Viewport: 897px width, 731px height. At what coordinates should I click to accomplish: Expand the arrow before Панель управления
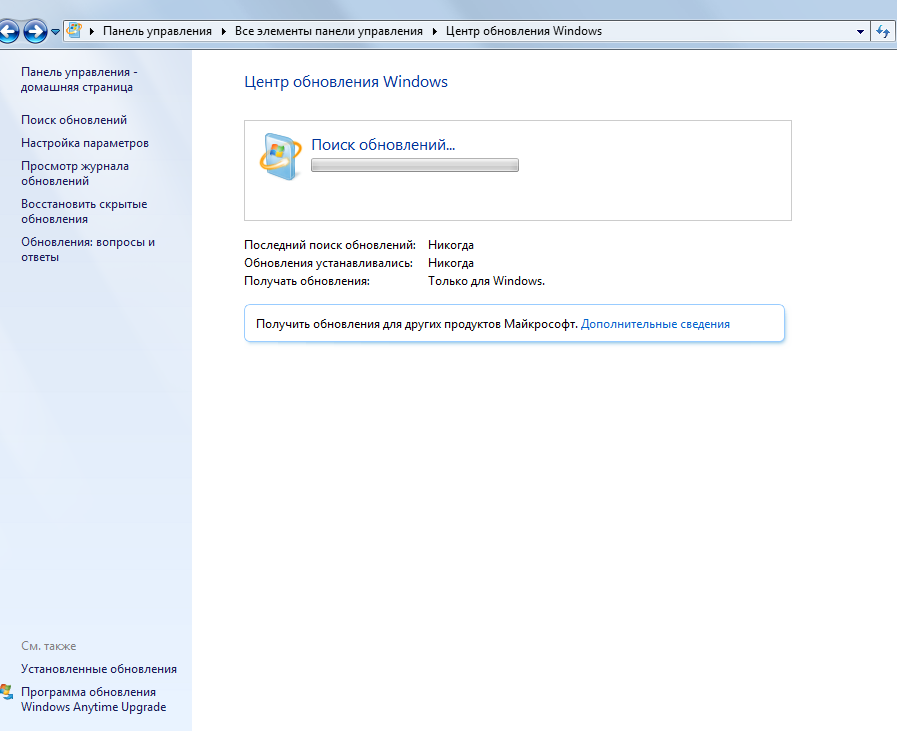click(92, 31)
